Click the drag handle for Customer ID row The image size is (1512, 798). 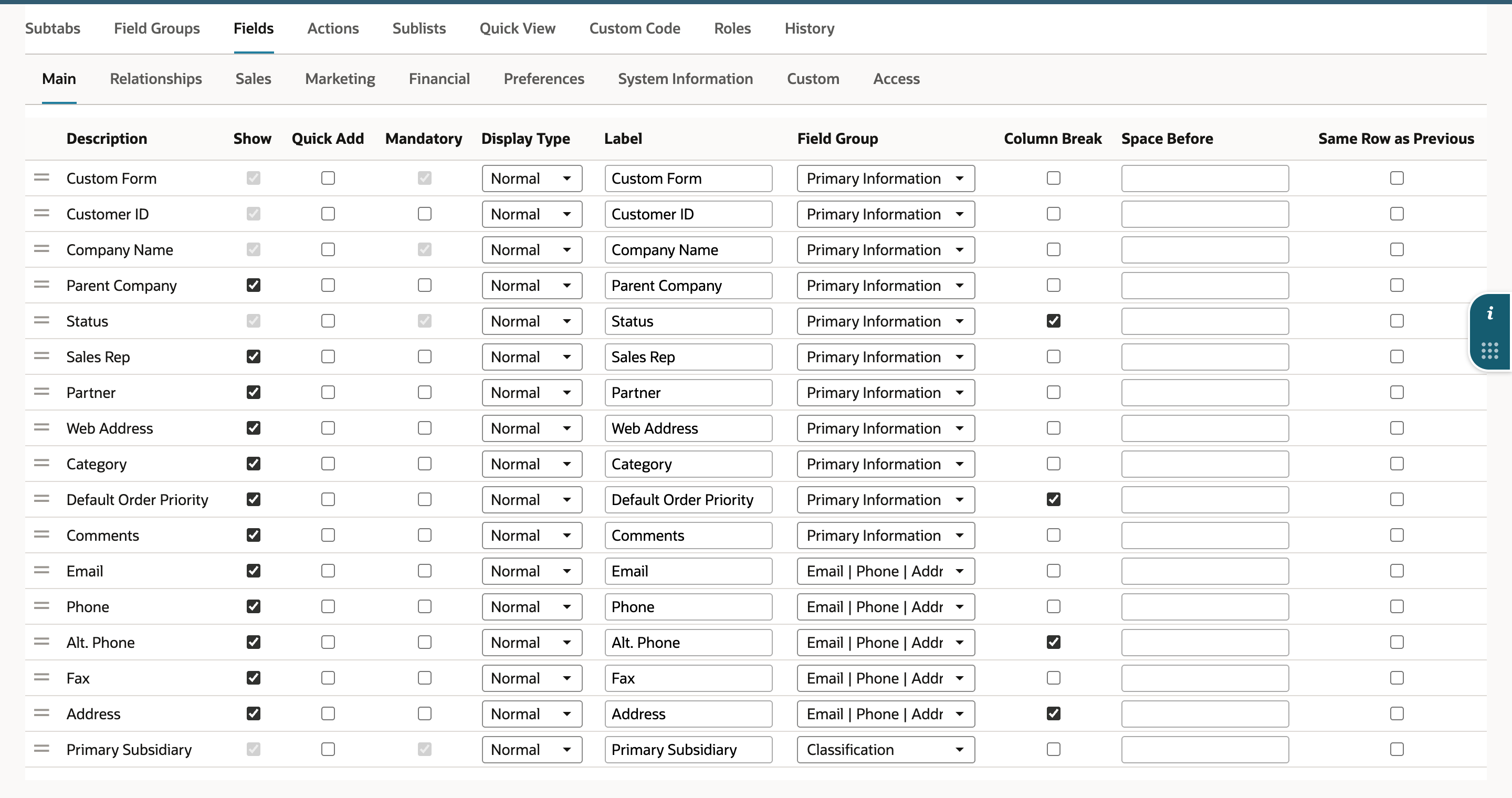pyautogui.click(x=41, y=213)
